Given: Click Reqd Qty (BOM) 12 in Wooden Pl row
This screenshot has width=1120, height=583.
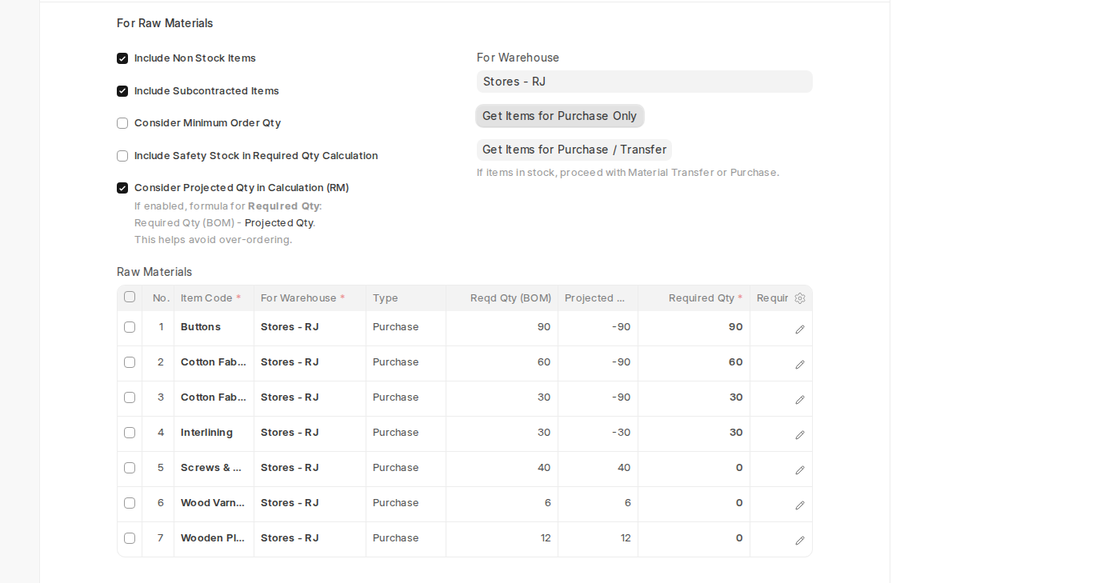Looking at the screenshot, I should pyautogui.click(x=502, y=538).
